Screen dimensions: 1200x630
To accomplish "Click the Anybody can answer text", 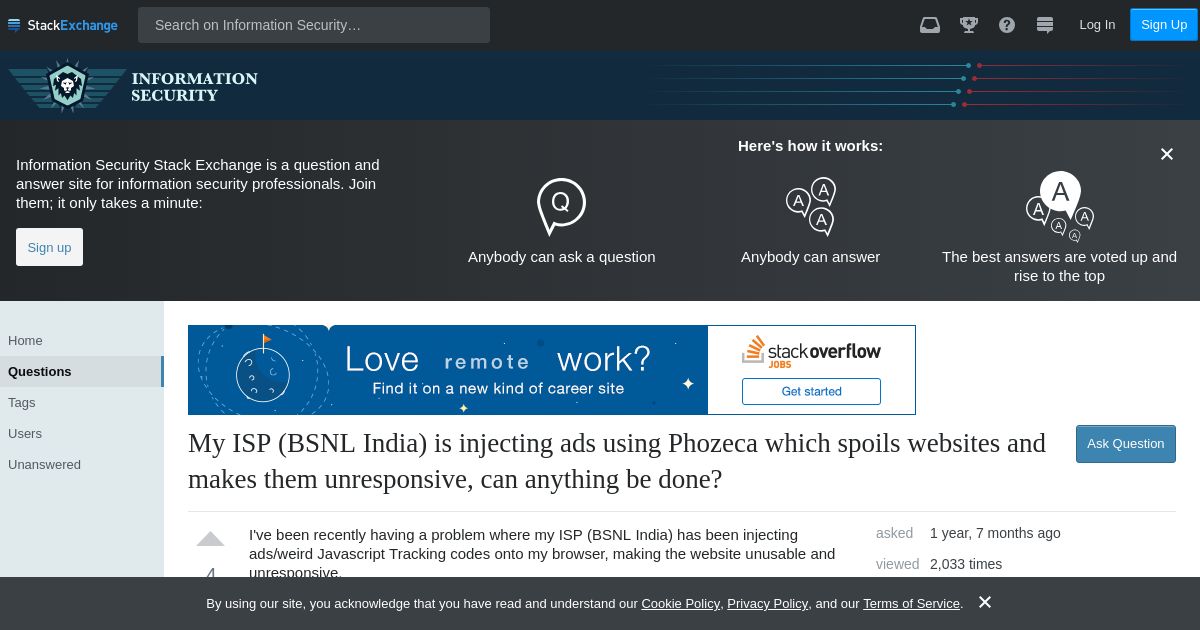I will [x=811, y=257].
